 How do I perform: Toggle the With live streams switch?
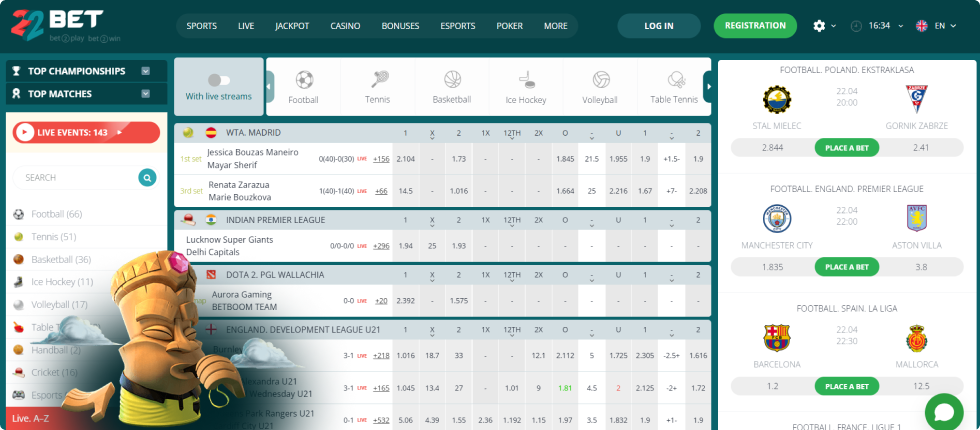click(219, 80)
